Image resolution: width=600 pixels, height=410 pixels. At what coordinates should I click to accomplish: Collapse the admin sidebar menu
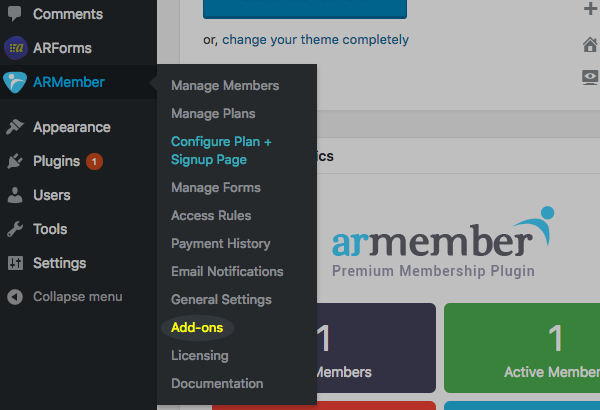click(65, 297)
